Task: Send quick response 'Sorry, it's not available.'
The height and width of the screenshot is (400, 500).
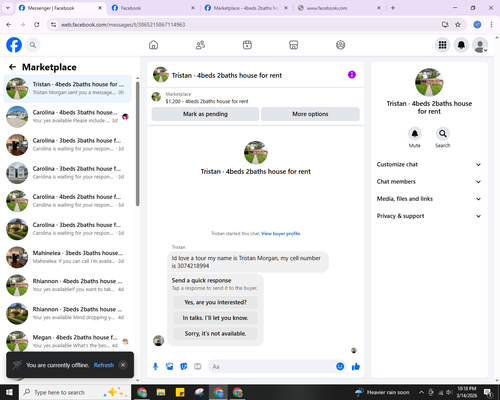Action: pos(215,334)
